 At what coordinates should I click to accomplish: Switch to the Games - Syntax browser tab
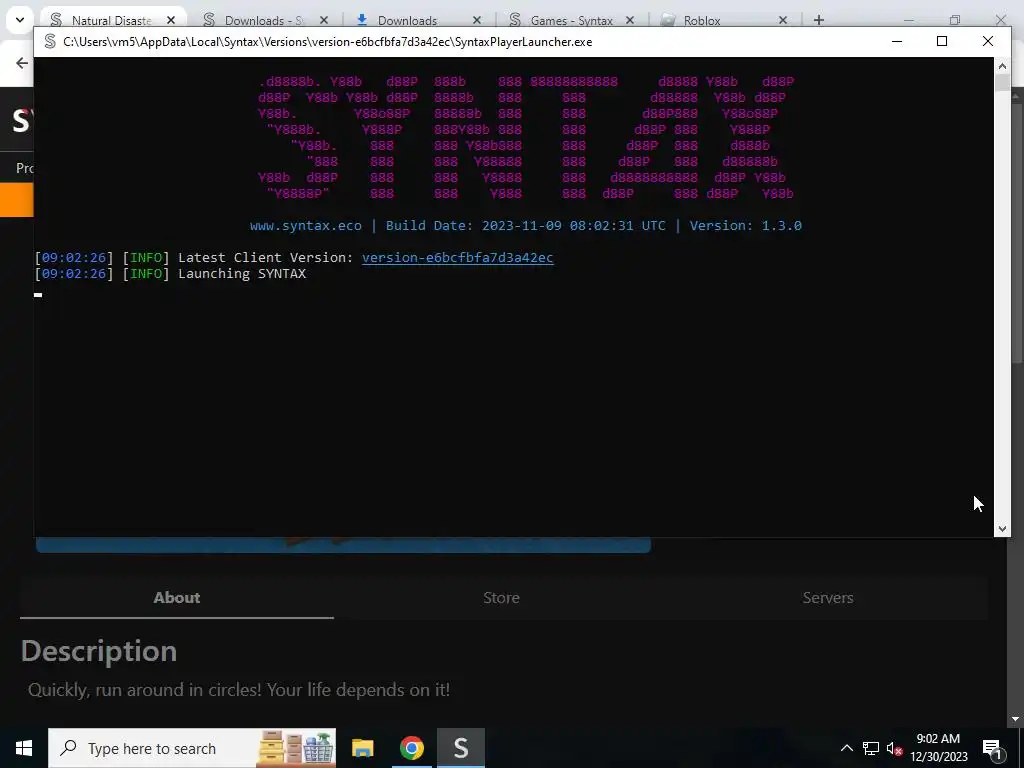click(571, 20)
